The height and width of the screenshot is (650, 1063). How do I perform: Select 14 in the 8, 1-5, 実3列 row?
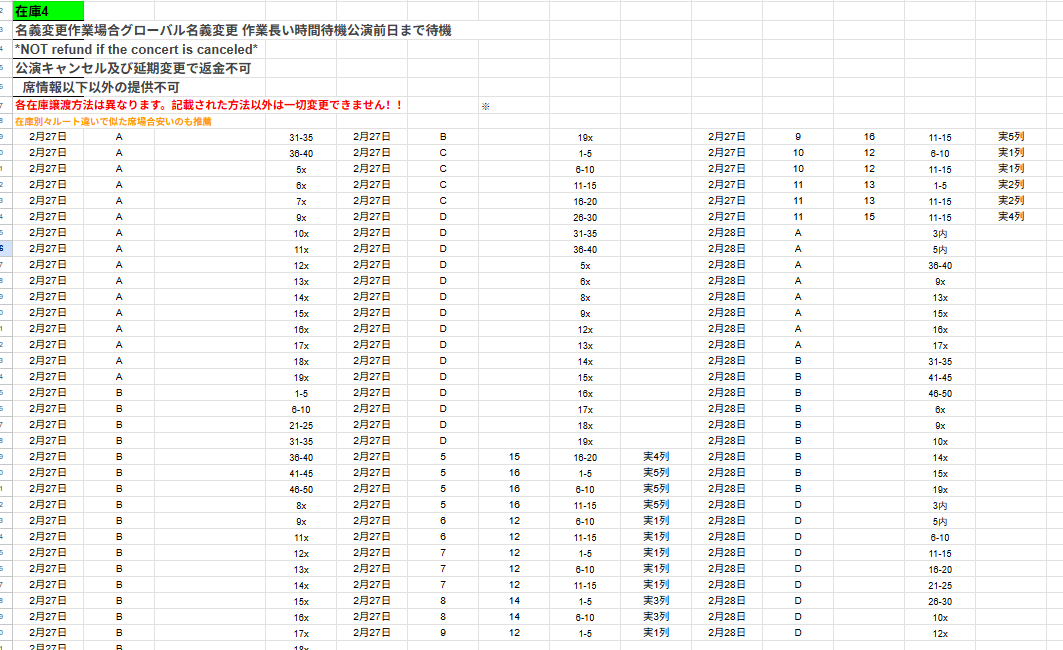tap(515, 601)
